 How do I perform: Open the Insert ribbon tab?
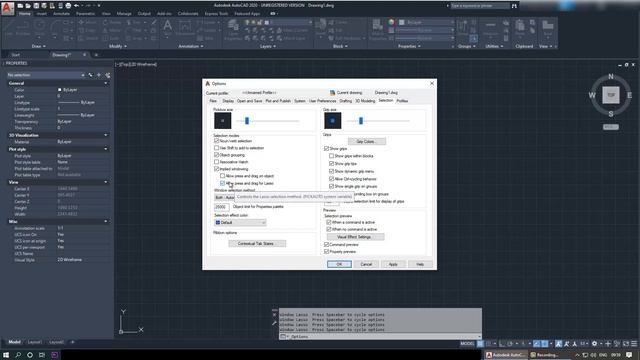click(x=41, y=13)
